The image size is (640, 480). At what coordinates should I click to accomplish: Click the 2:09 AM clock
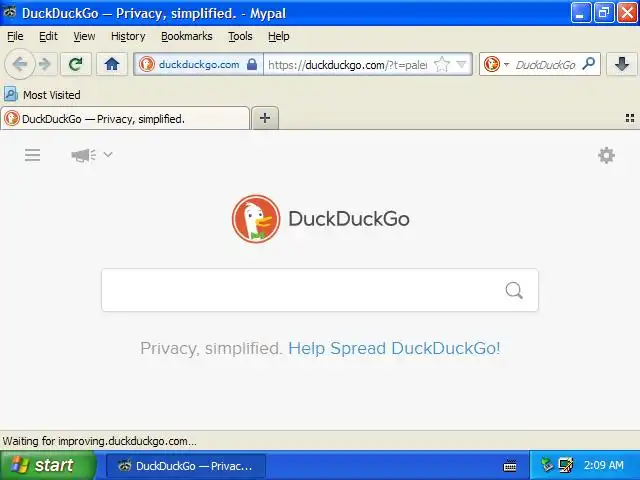(603, 465)
